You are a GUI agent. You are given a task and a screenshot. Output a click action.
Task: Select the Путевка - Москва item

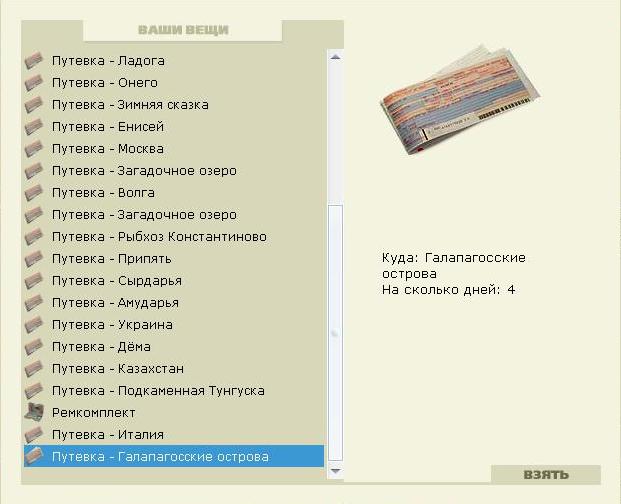click(174, 148)
